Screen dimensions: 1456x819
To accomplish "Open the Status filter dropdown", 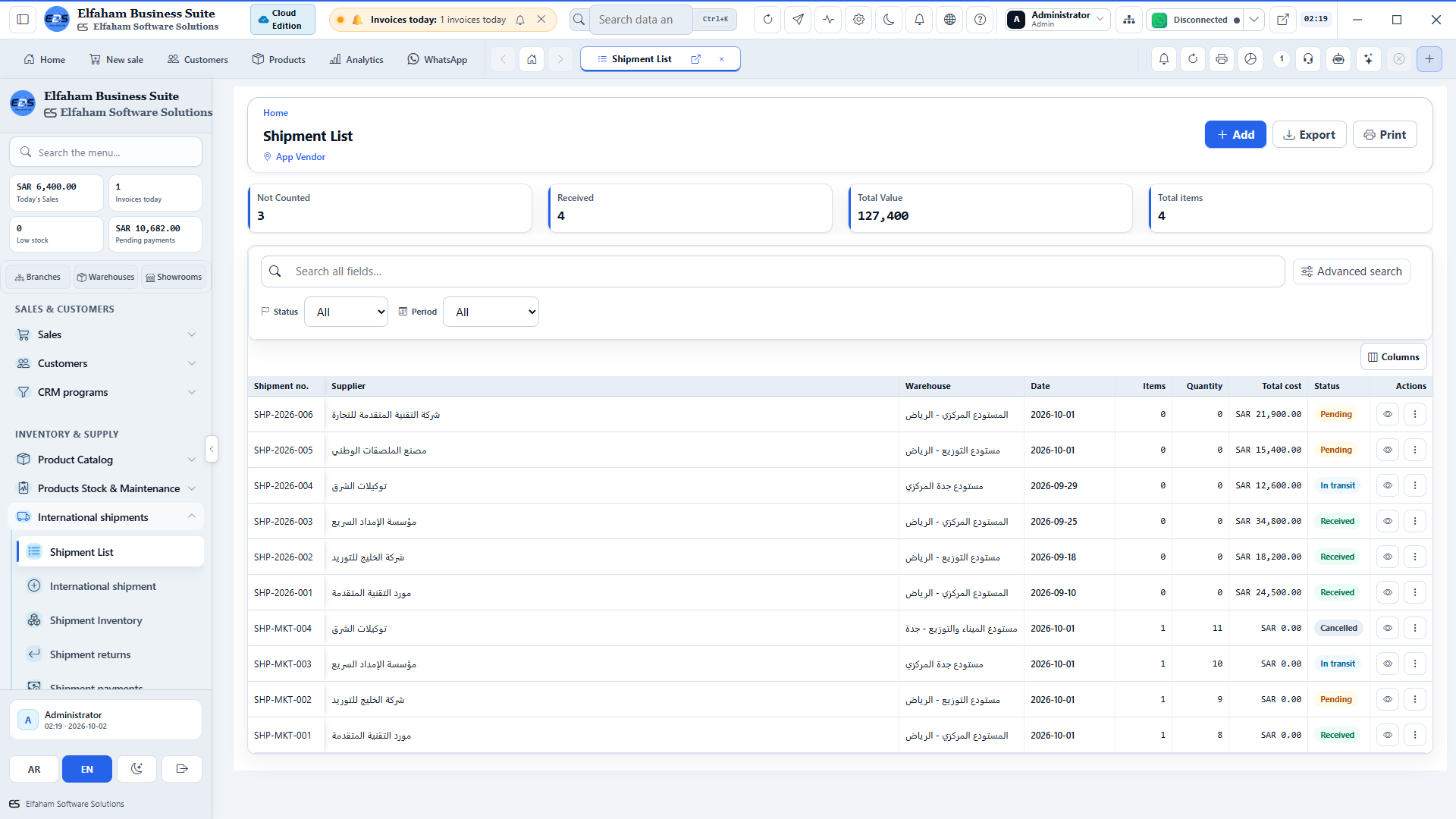I will pos(346,312).
